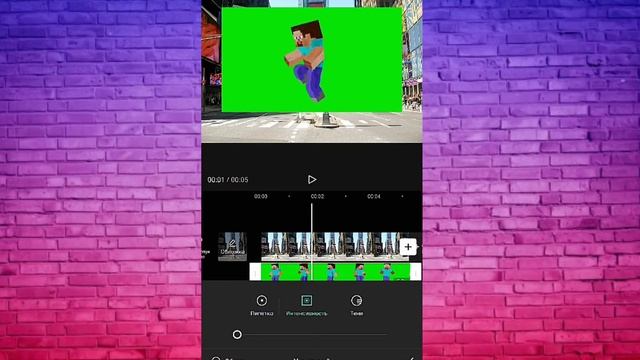This screenshot has height=360, width=640.
Task: Click the intensity slider handle
Action: (x=237, y=335)
